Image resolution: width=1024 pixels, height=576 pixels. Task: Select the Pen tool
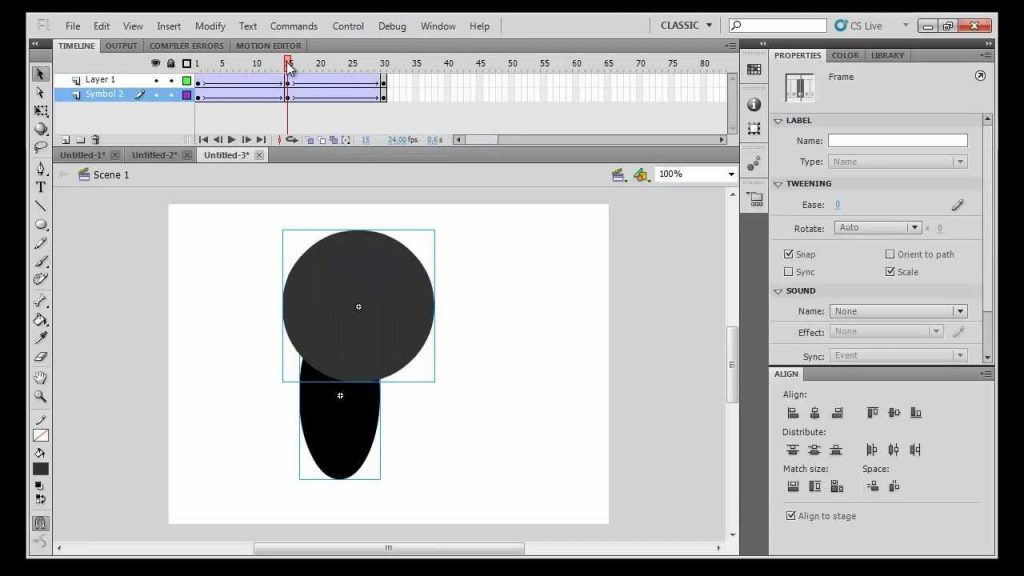pos(40,169)
